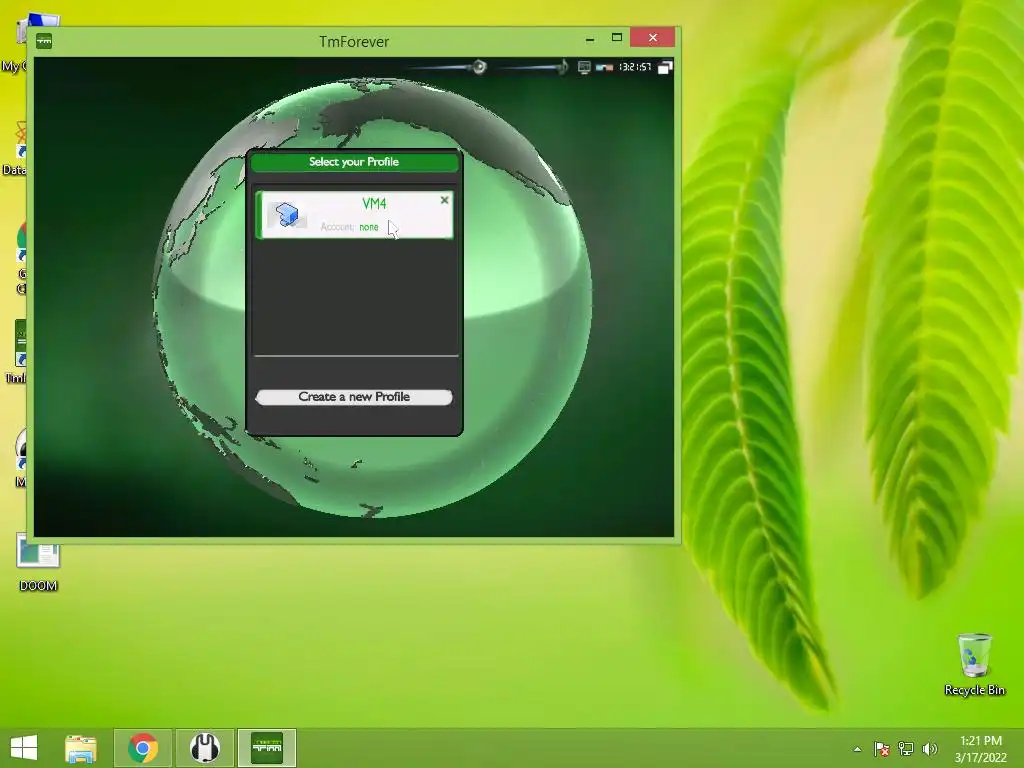Image resolution: width=1024 pixels, height=768 pixels.
Task: Click the speaker volume tray icon
Action: tap(930, 749)
